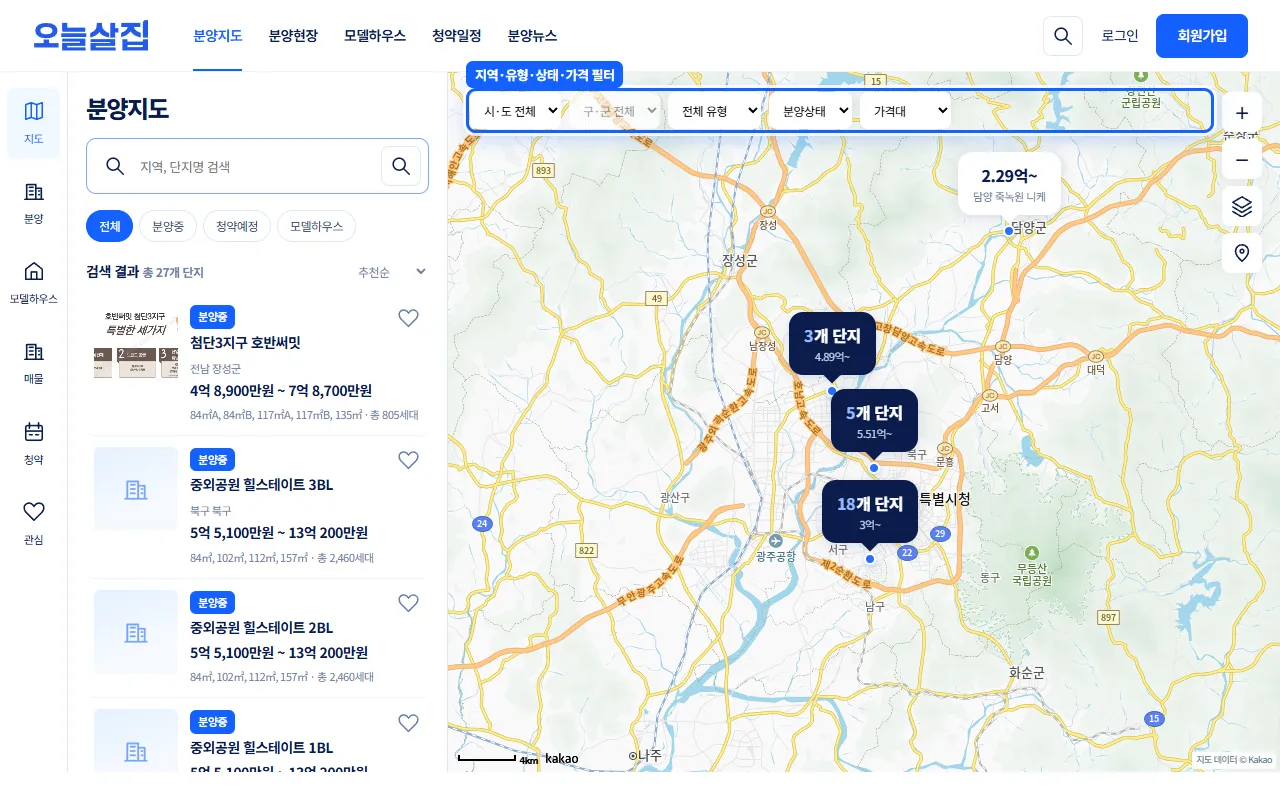
Task: Click the my location pin control
Action: click(x=1242, y=253)
